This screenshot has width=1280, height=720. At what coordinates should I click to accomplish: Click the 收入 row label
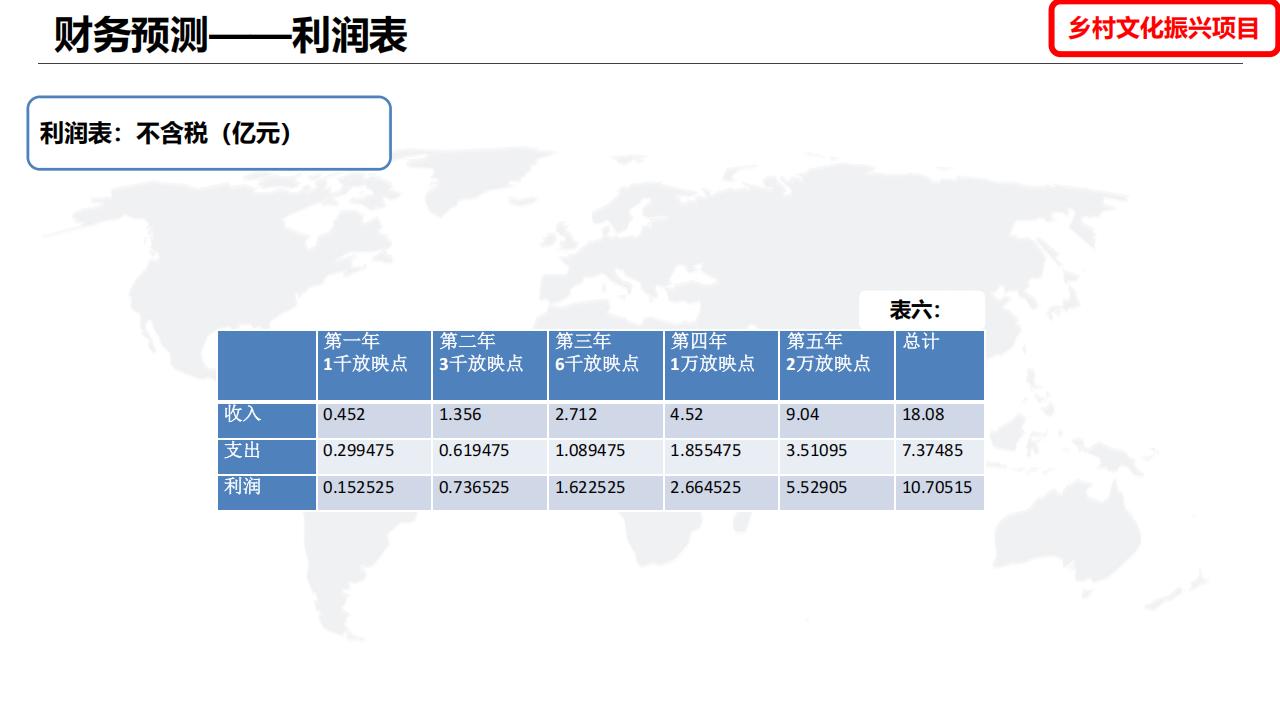(x=267, y=420)
